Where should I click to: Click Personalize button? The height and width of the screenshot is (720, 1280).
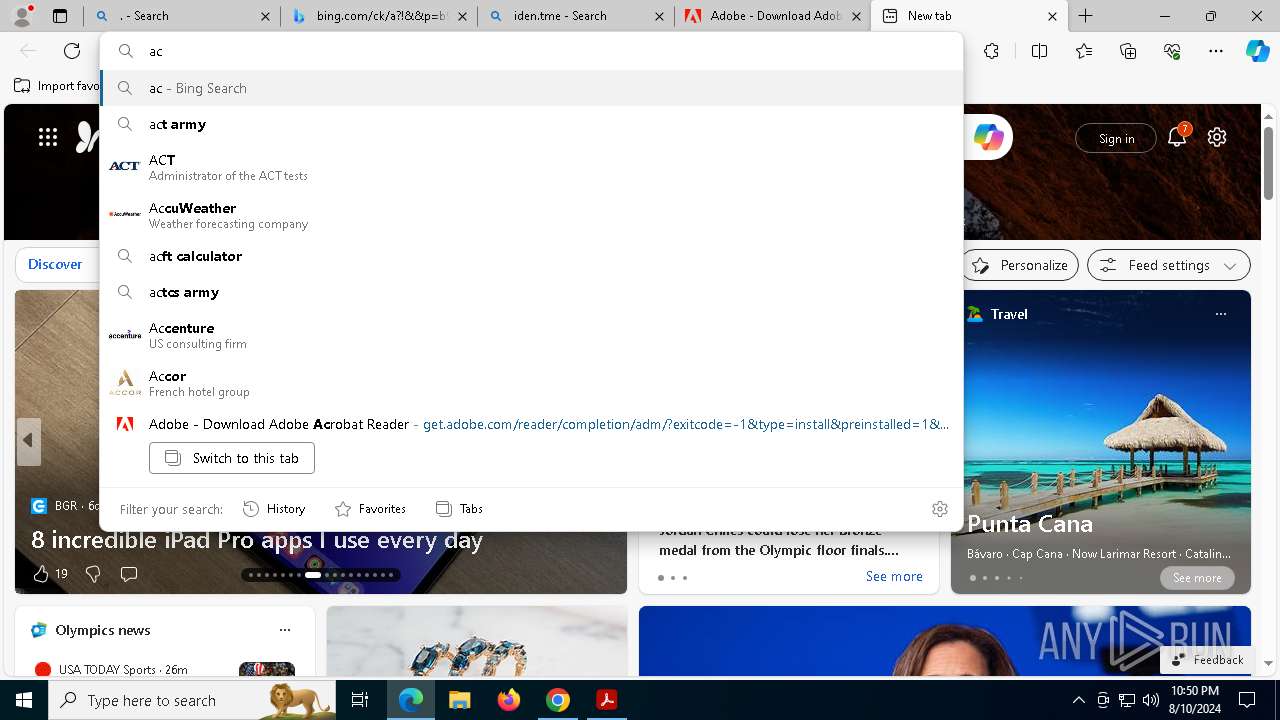(1020, 265)
